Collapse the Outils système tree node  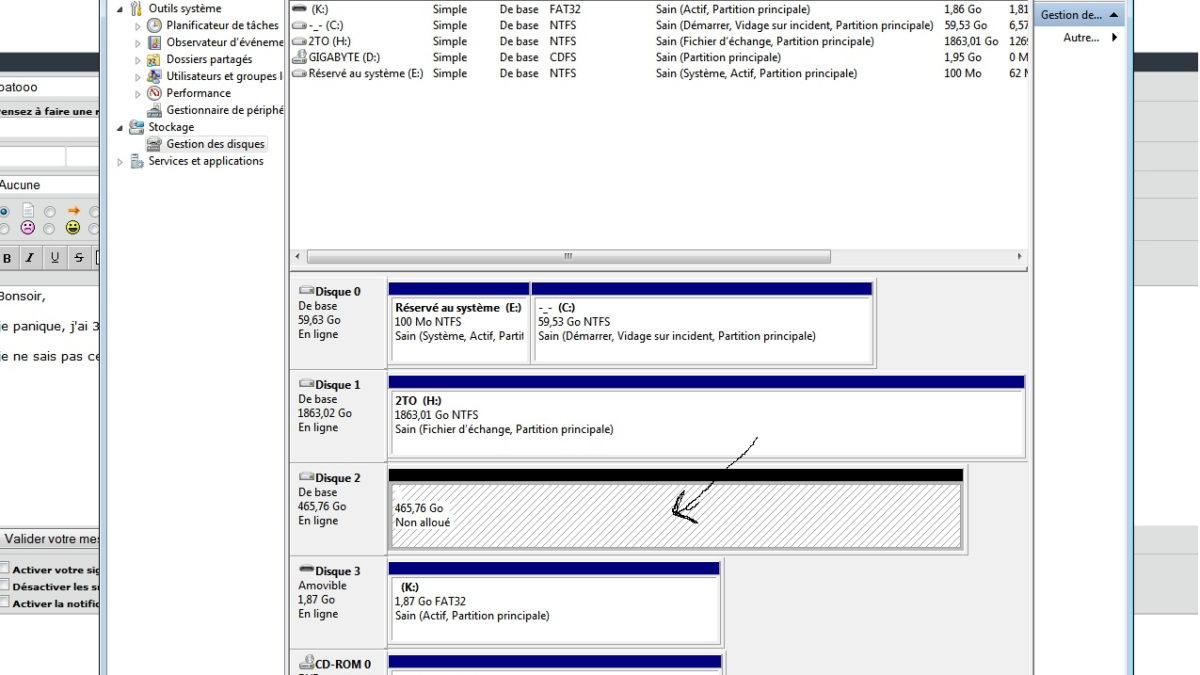122,9
